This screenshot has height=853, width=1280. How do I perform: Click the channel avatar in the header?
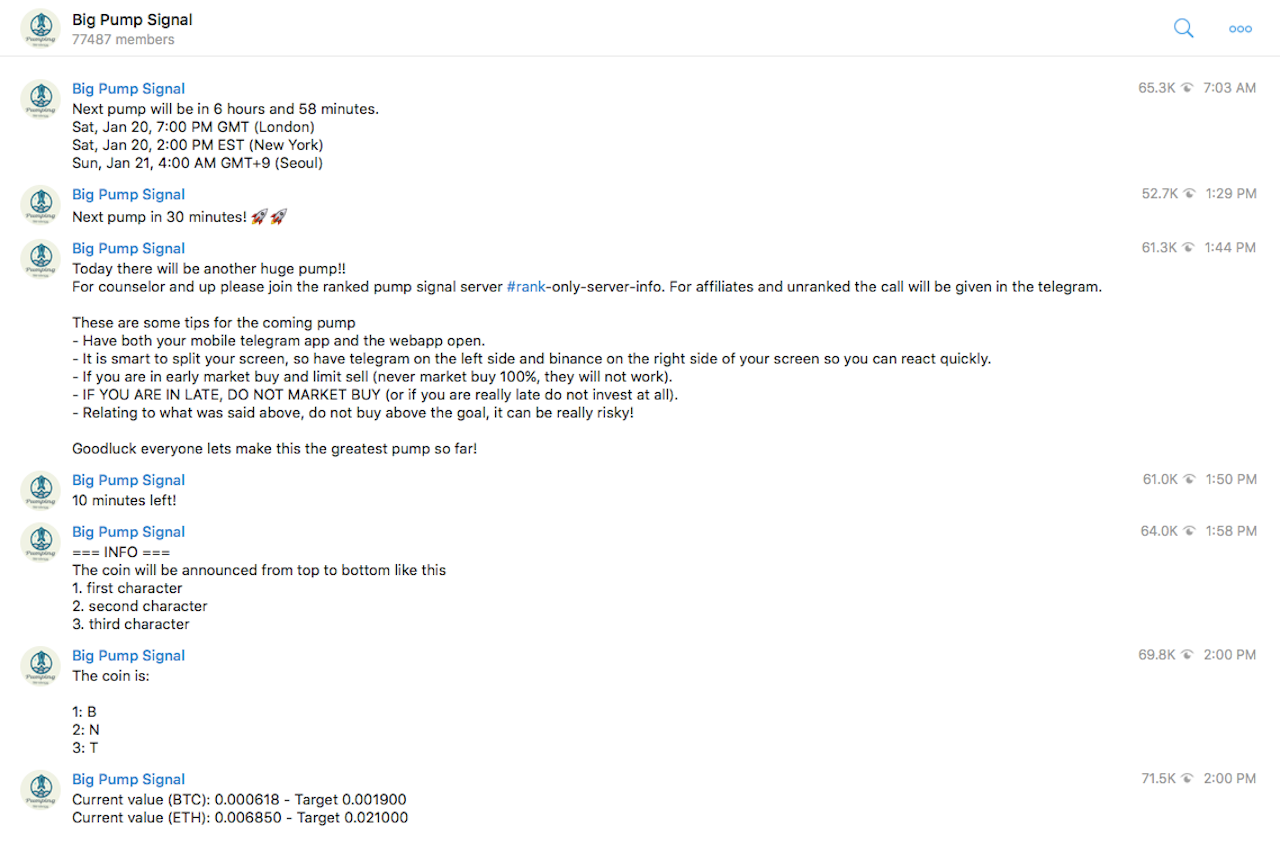pos(40,29)
